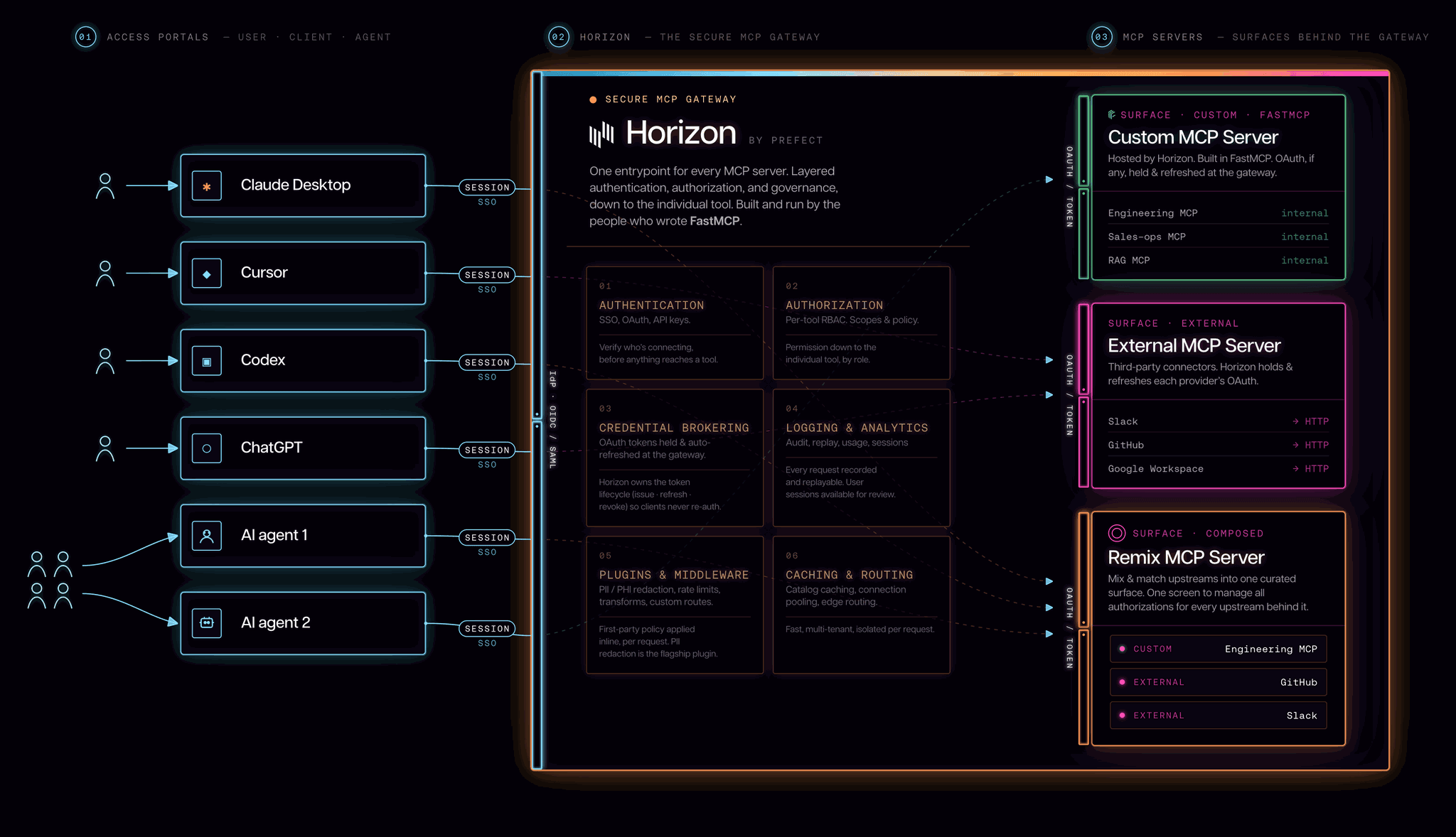Select the Engineering MCP internal row

point(1218,213)
